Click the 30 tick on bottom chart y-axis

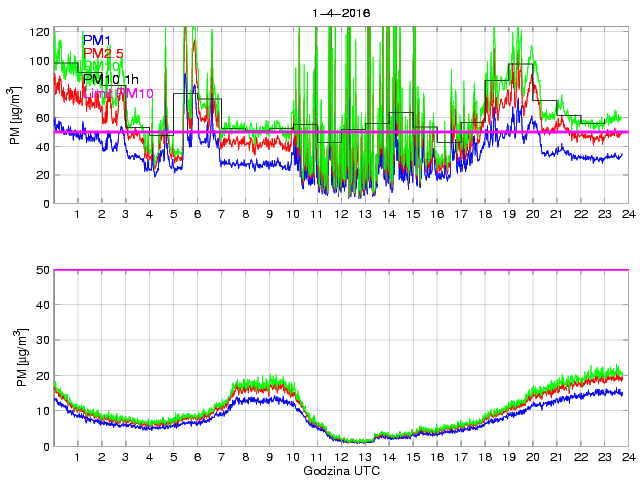click(43, 340)
